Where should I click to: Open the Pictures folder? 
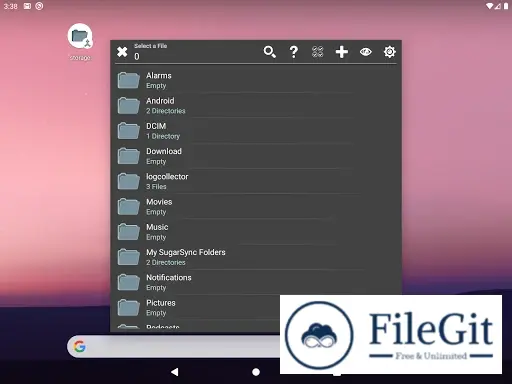click(x=197, y=307)
